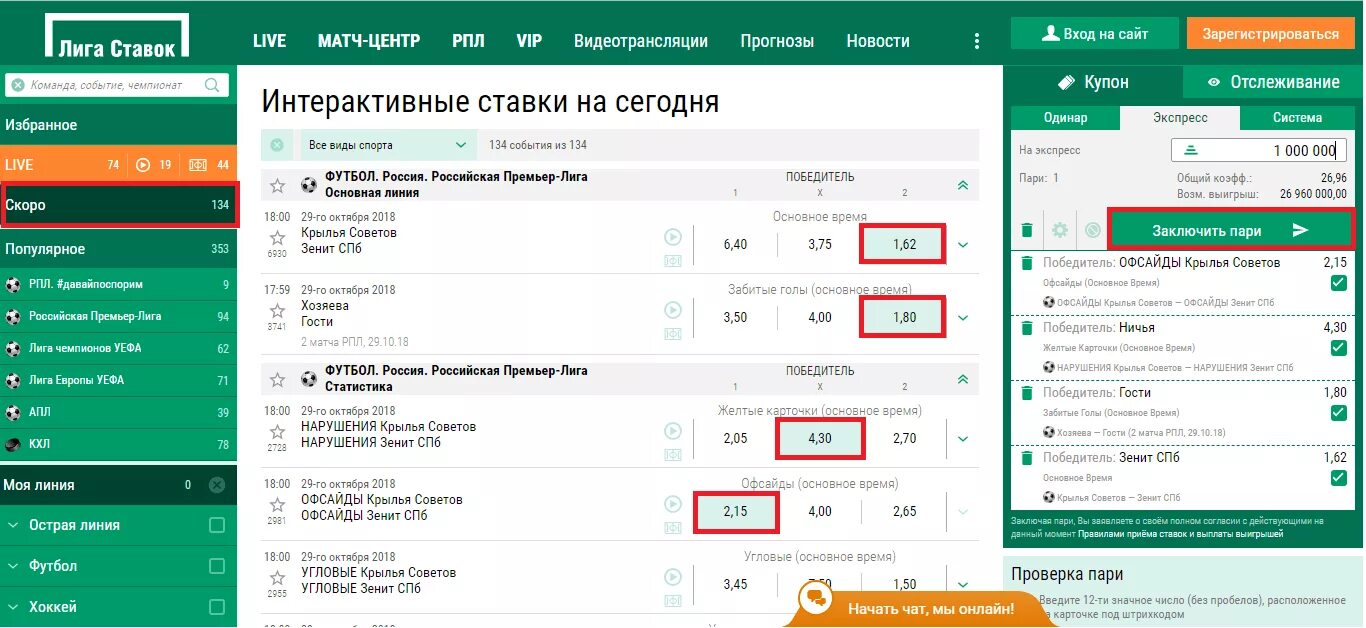Star the УГЛОВЫЕ Крылья Советов match
This screenshot has width=1366, height=628.
278,578
